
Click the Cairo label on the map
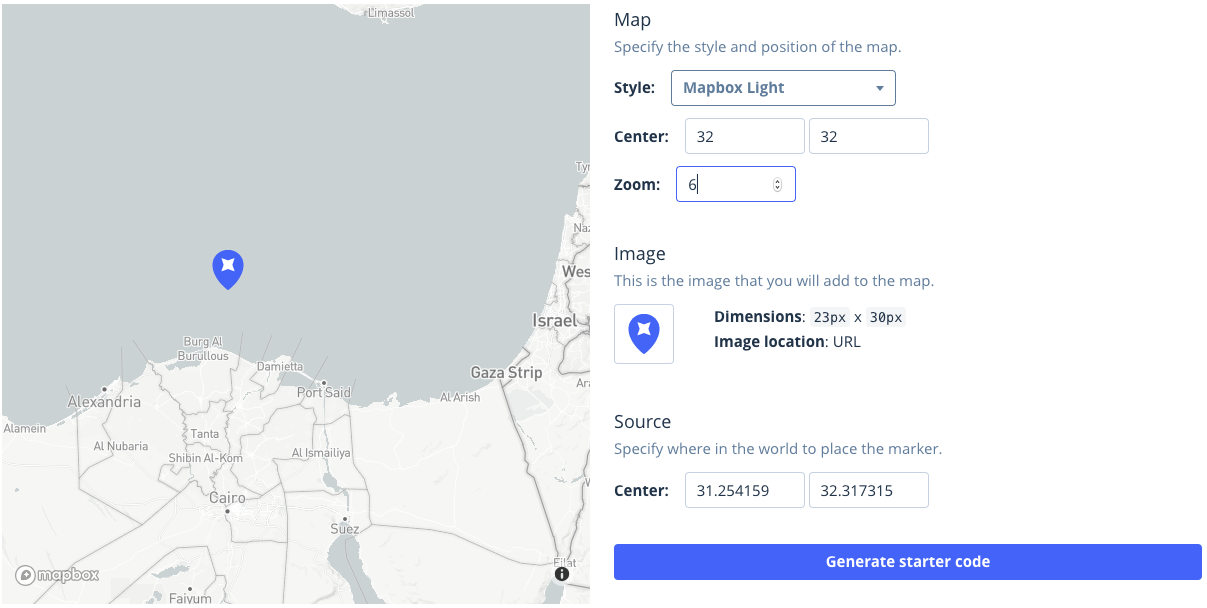(x=228, y=498)
